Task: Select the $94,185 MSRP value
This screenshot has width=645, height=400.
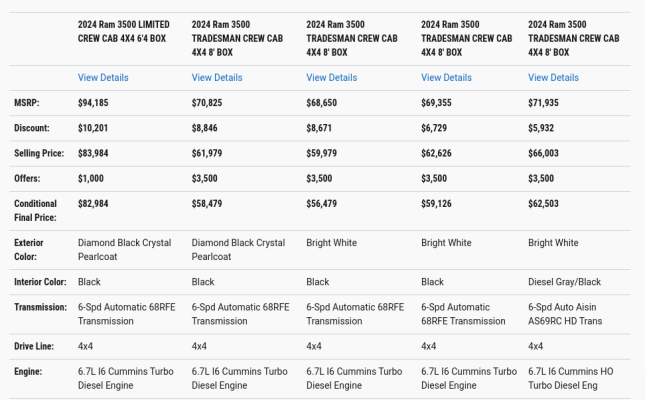Action: point(93,102)
